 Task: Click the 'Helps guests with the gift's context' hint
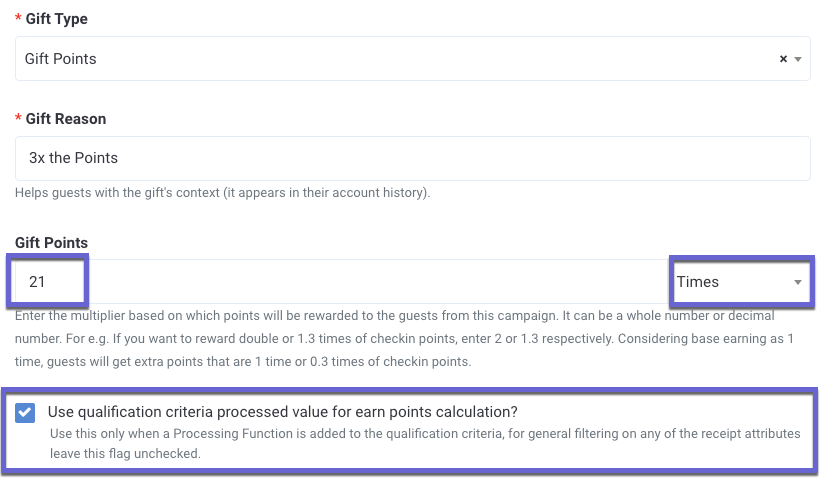point(223,193)
